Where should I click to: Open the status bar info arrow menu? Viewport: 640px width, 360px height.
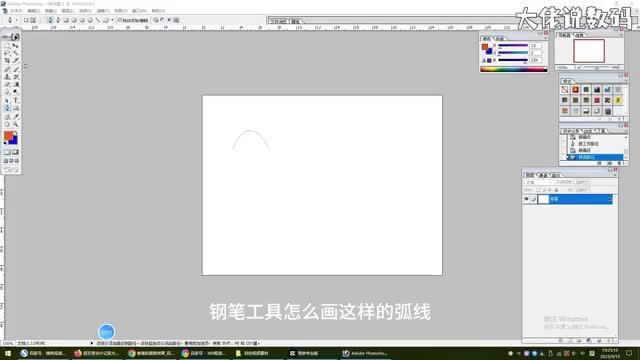tap(91, 343)
